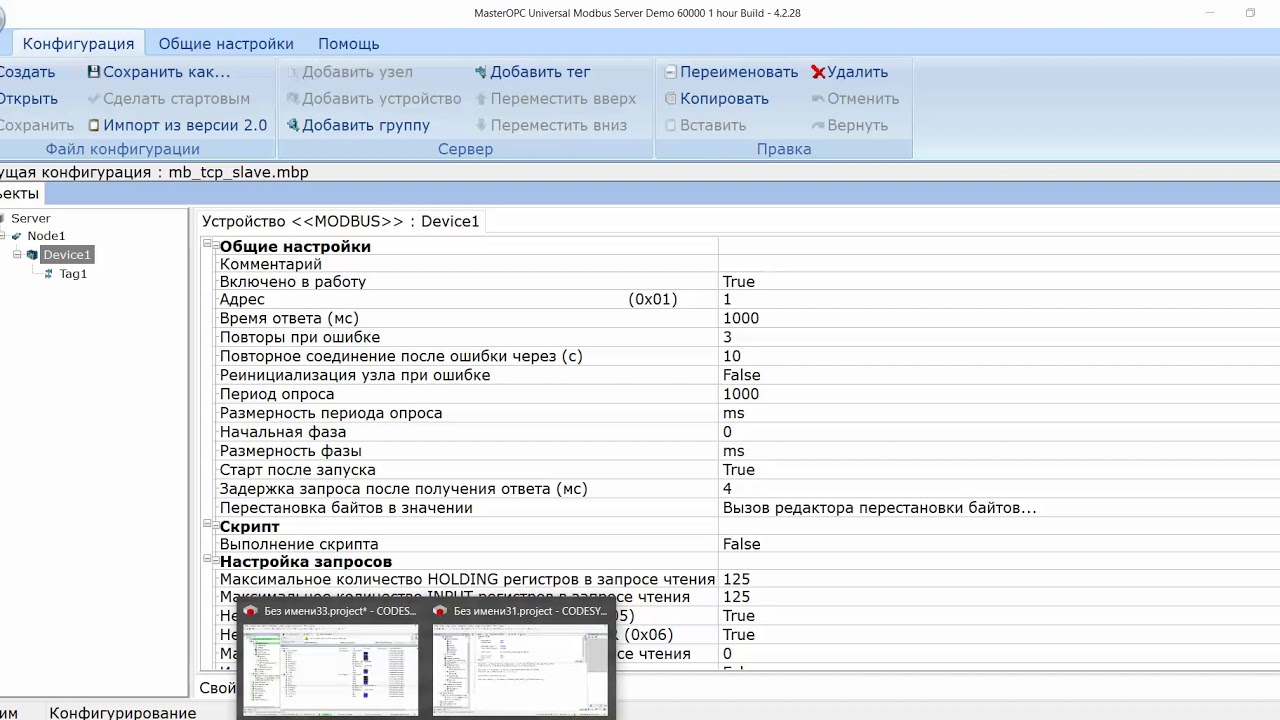The image size is (1280, 720).
Task: Collapse the Скрипт property section
Action: 209,526
